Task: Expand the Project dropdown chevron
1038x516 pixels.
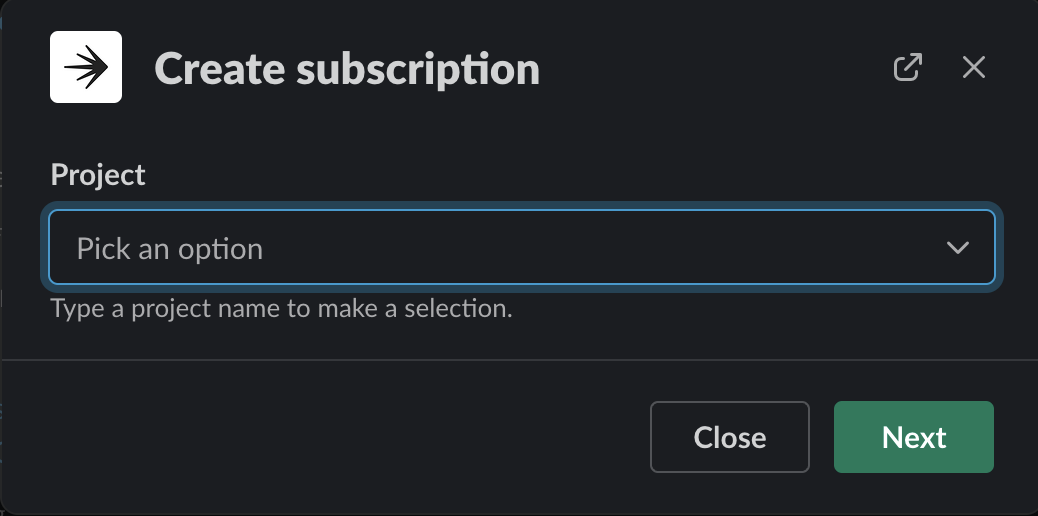Action: (957, 248)
